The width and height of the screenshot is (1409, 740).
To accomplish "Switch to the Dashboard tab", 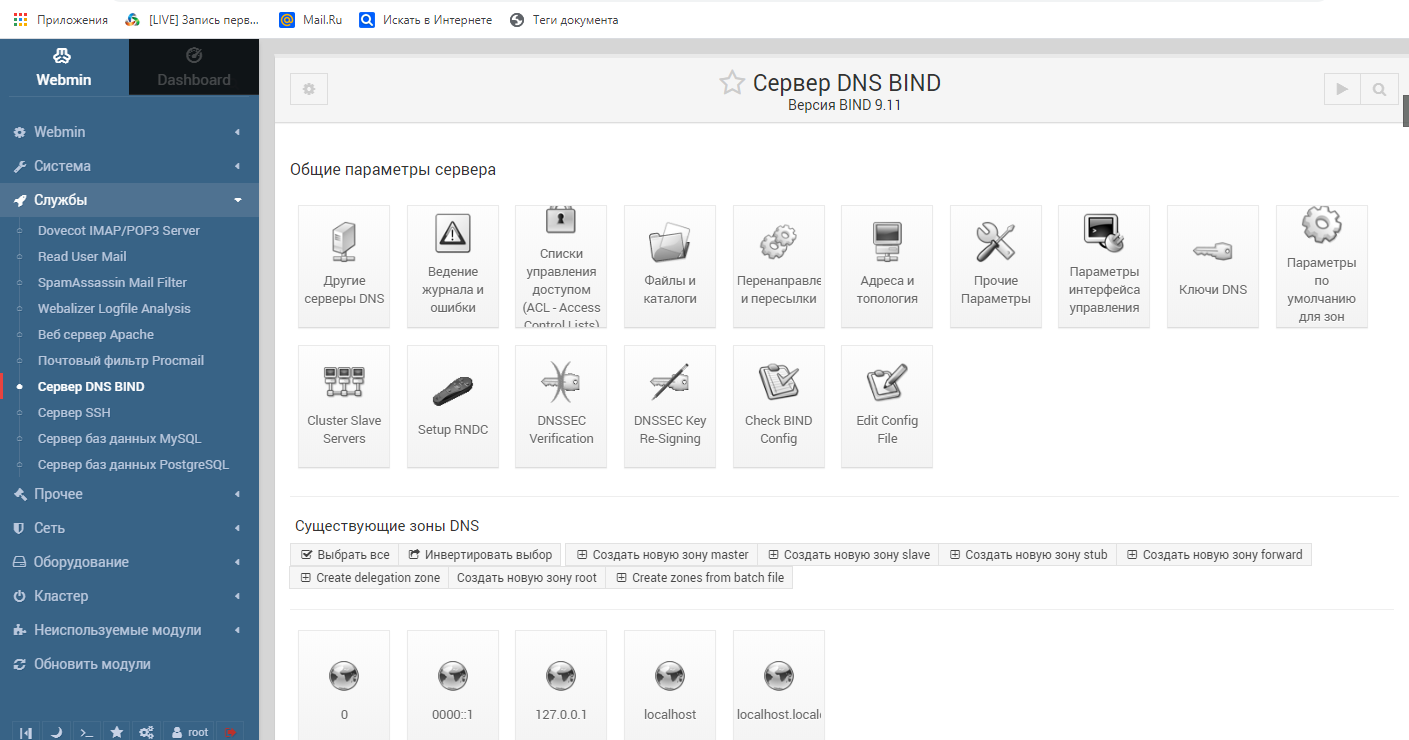I will tap(194, 68).
